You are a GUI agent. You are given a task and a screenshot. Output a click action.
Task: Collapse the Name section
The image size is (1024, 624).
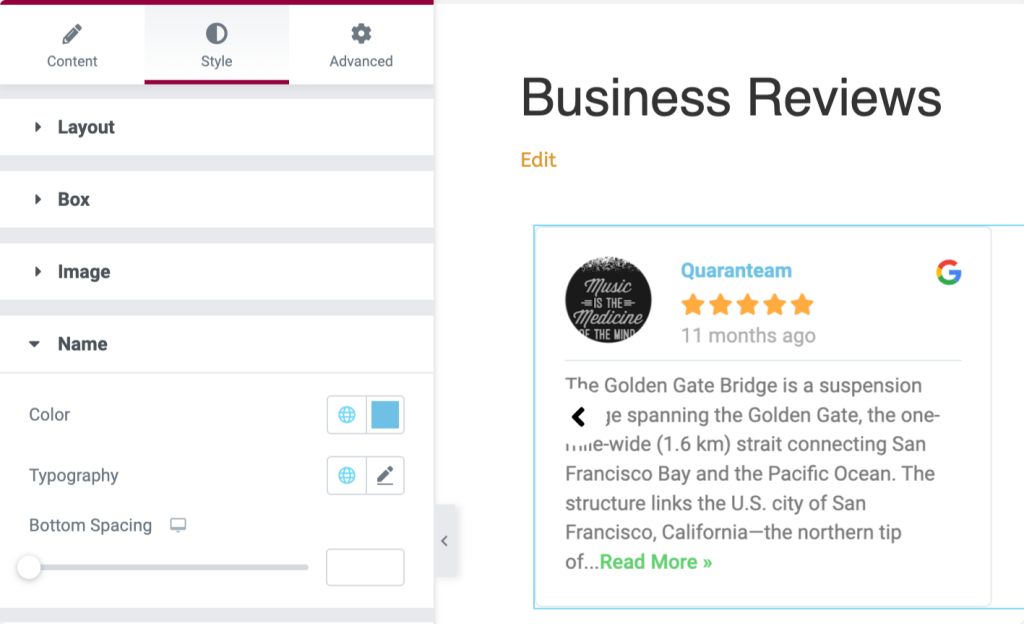(x=82, y=344)
